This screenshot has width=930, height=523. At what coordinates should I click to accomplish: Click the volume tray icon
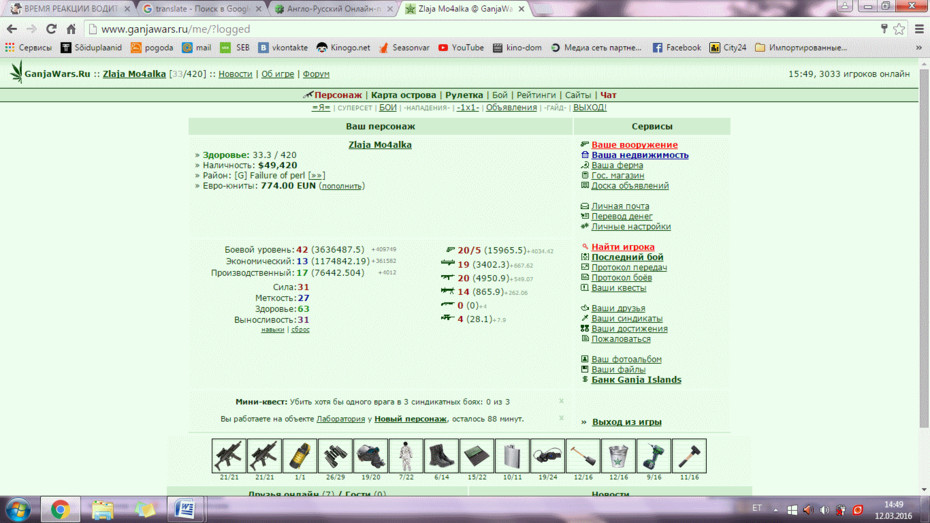[x=824, y=510]
